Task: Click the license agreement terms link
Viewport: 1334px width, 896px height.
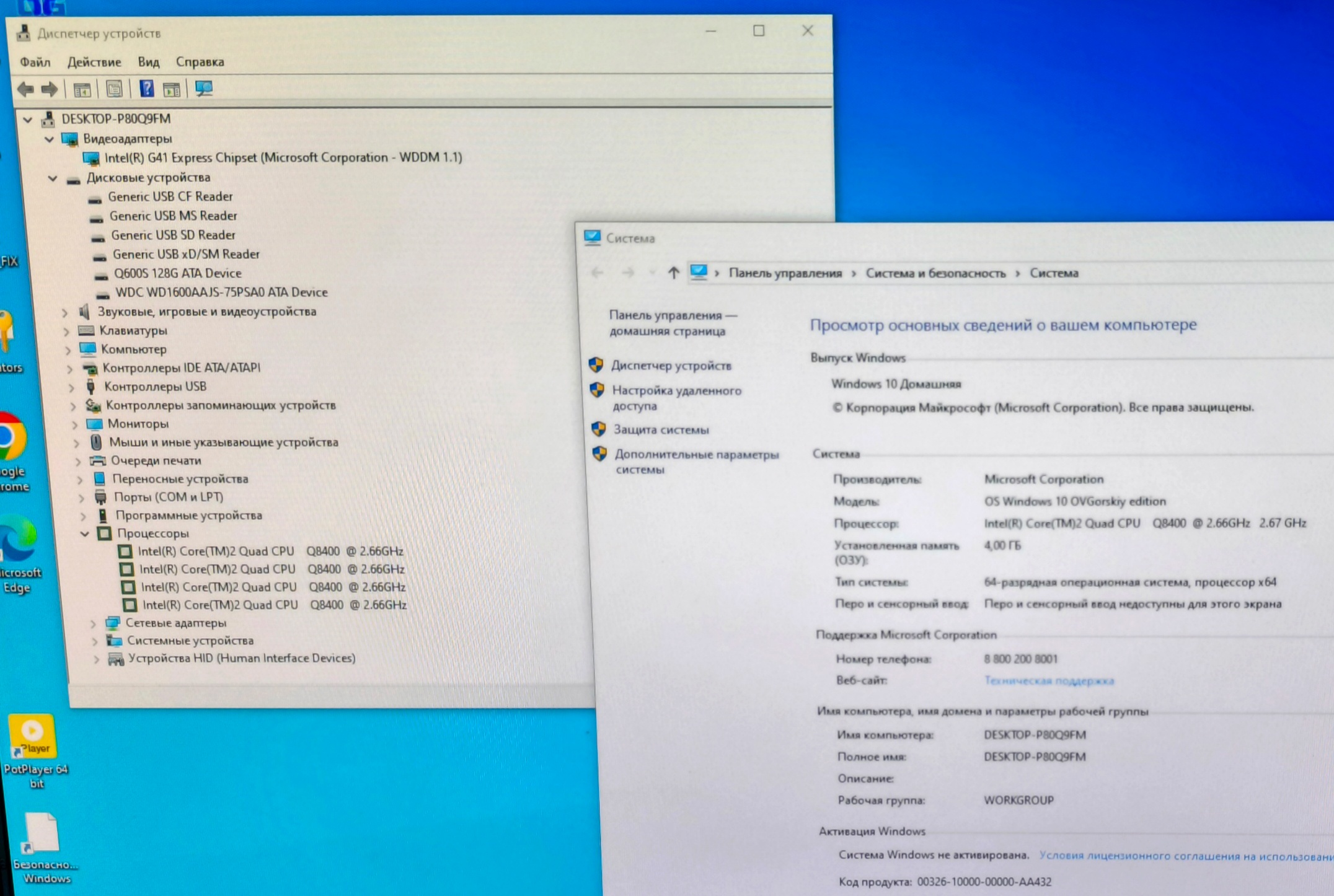Action: [x=1186, y=856]
